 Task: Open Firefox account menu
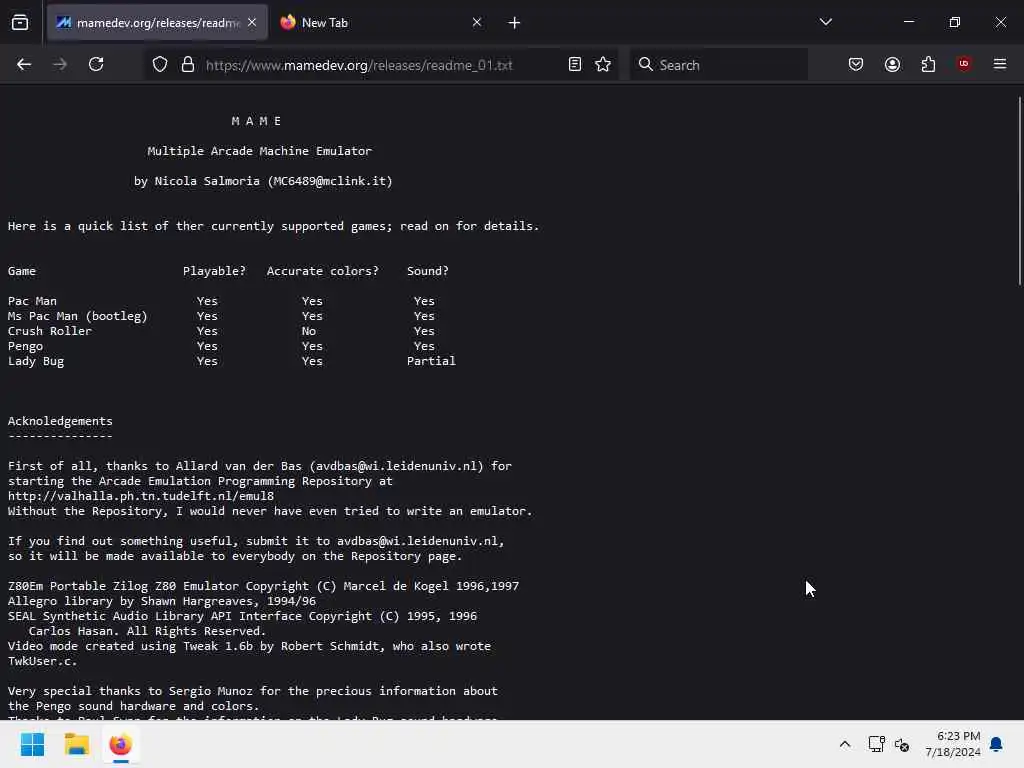click(892, 64)
